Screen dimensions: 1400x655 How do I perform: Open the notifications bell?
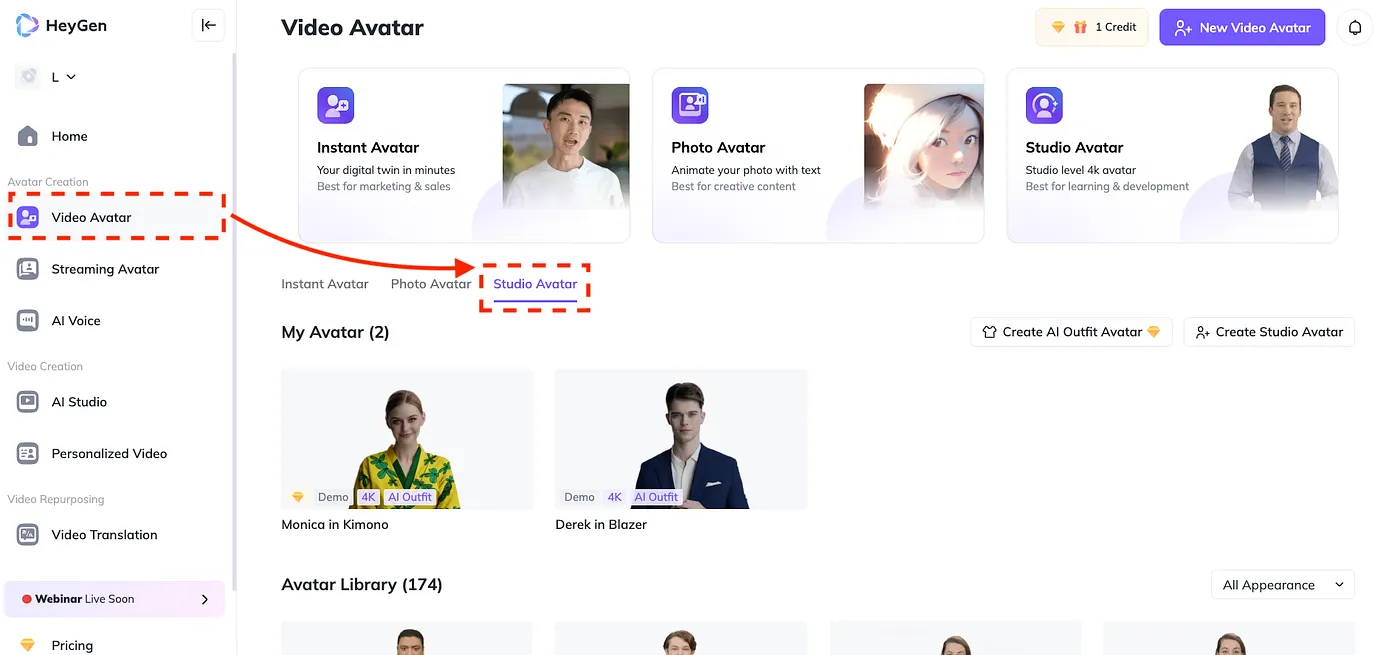(1355, 28)
